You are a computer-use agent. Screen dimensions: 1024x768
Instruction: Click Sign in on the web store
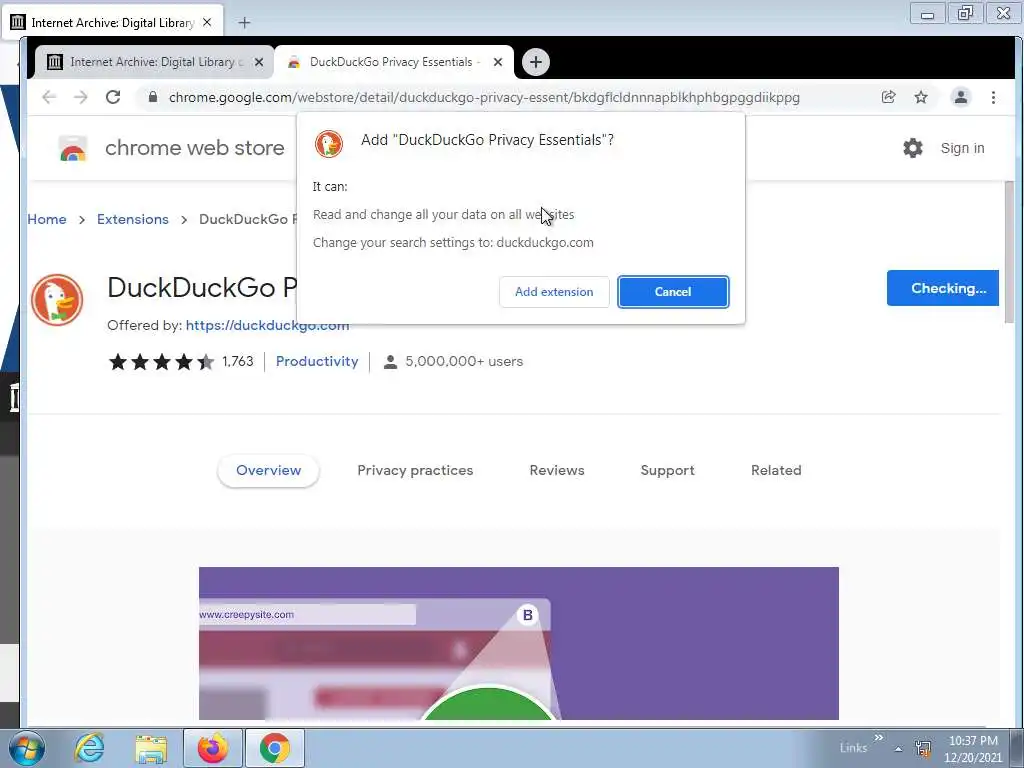pos(962,148)
